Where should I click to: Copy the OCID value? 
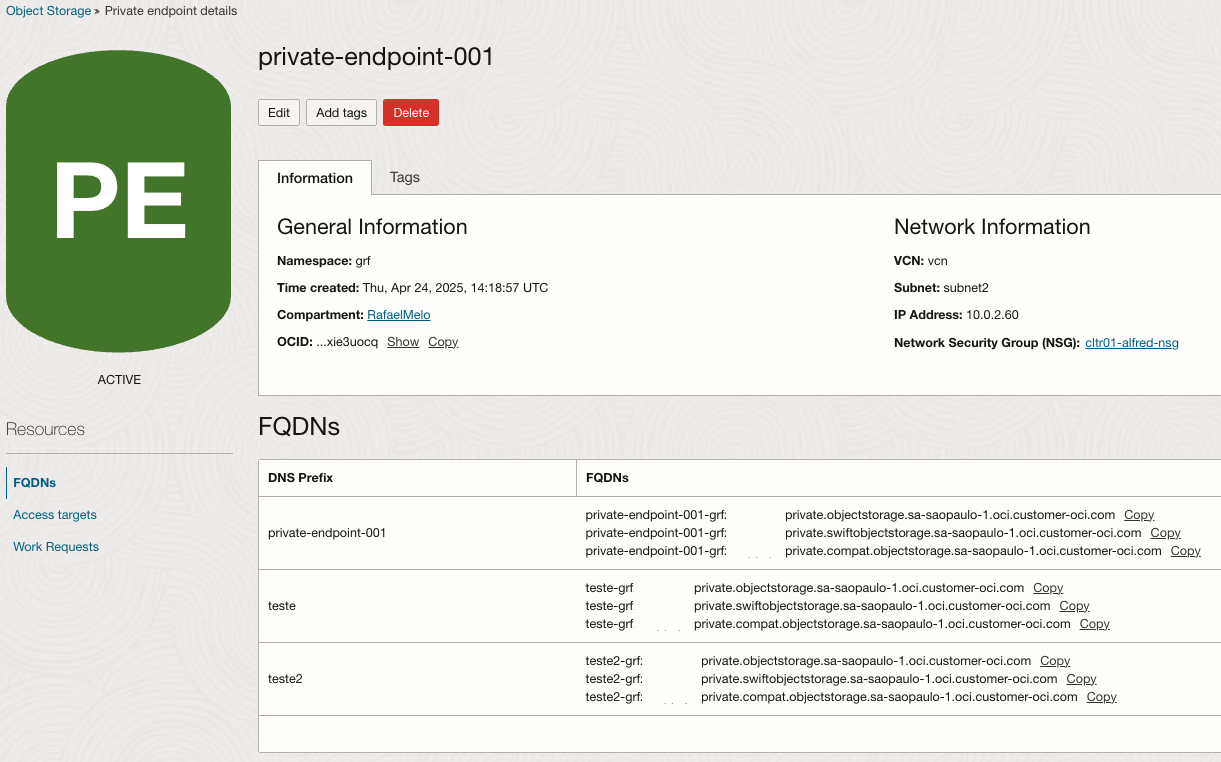pos(443,341)
